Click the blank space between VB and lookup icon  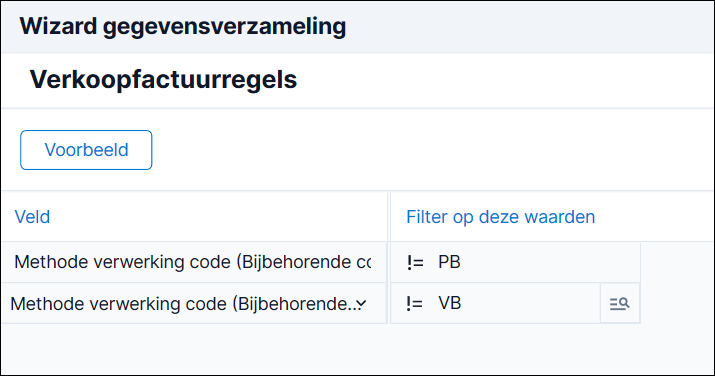pos(530,304)
